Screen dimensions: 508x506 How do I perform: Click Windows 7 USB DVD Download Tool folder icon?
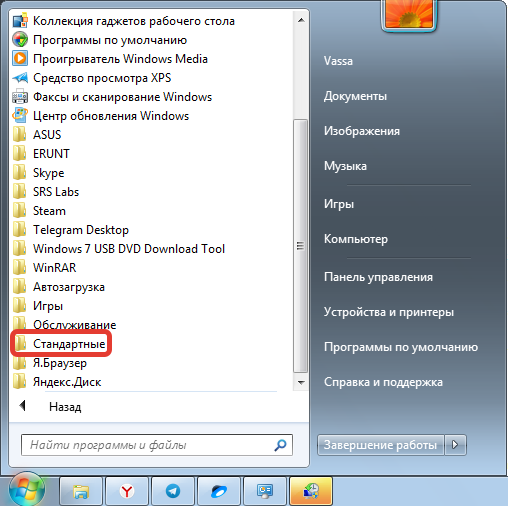20,249
